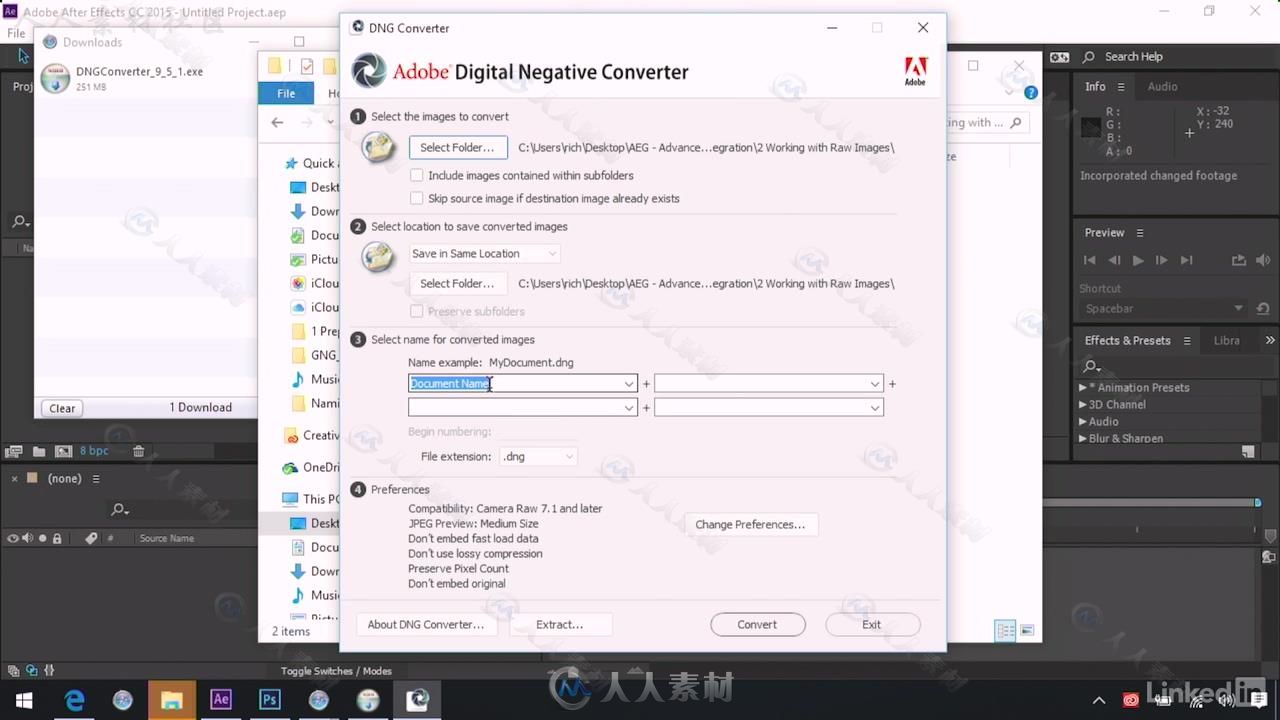The height and width of the screenshot is (720, 1280).
Task: Click the source folder icon in step 1
Action: [x=379, y=148]
